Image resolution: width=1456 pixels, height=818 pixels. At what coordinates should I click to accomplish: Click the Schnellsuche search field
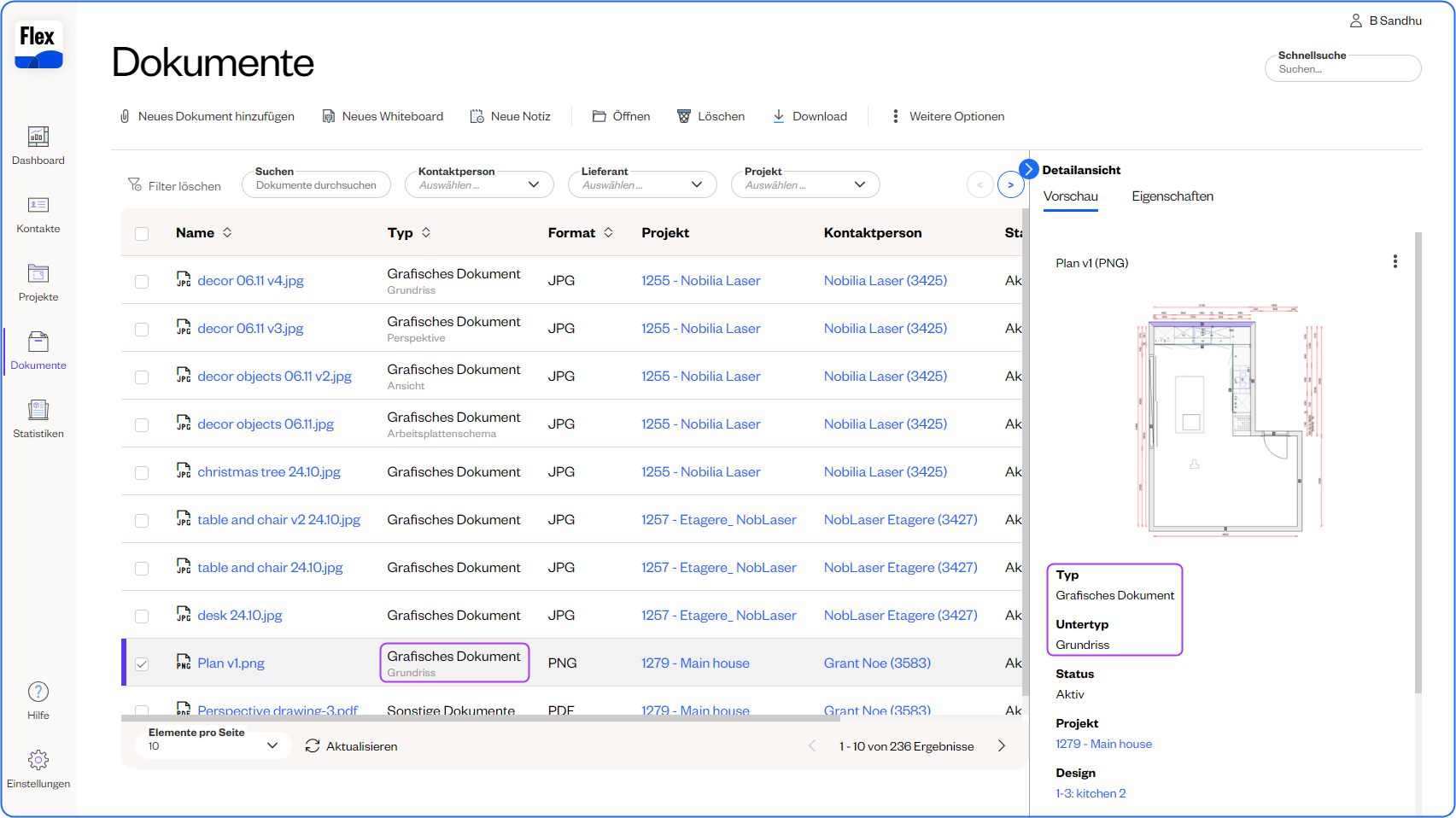[x=1342, y=69]
